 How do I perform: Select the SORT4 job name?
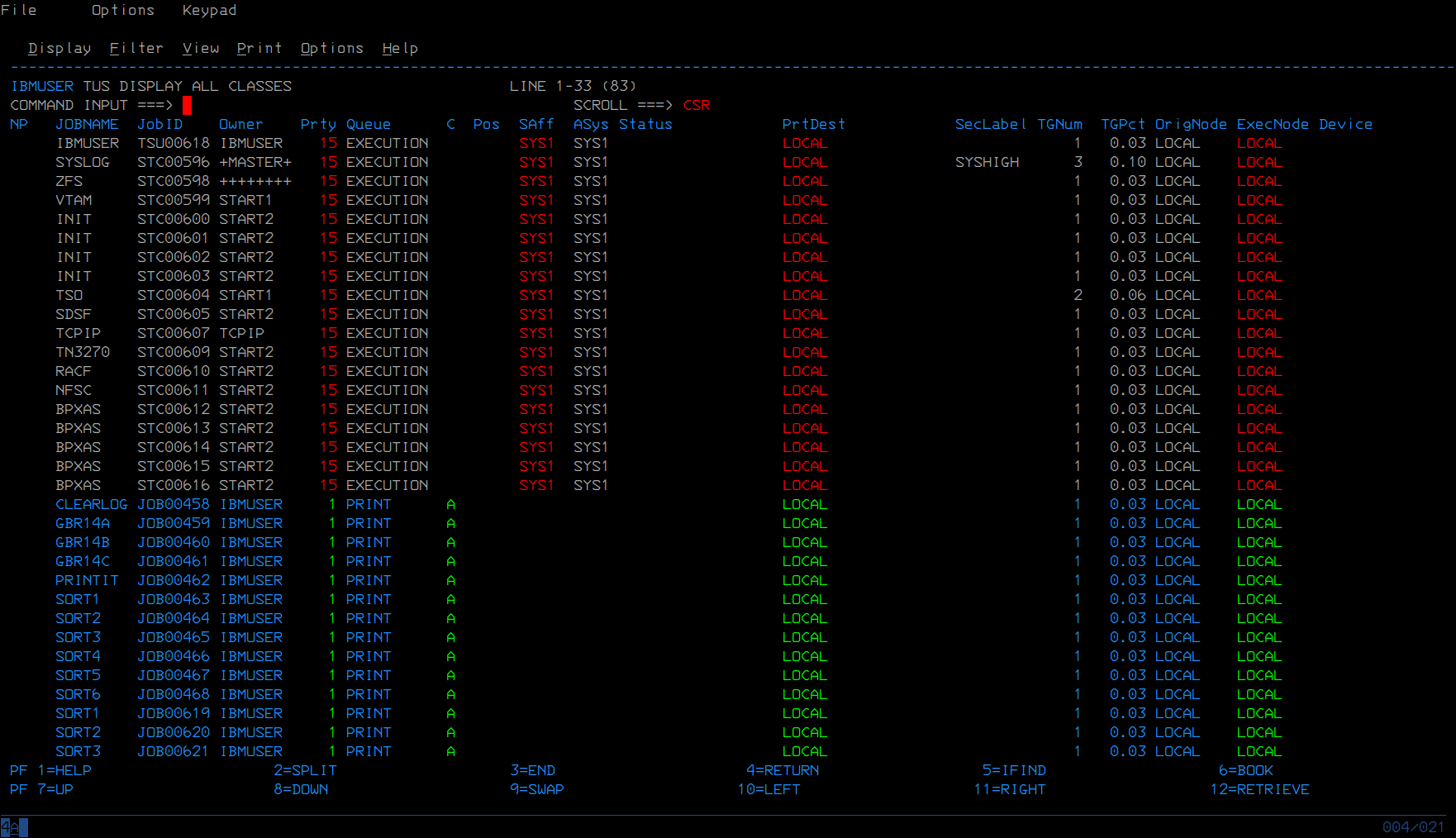[78, 656]
